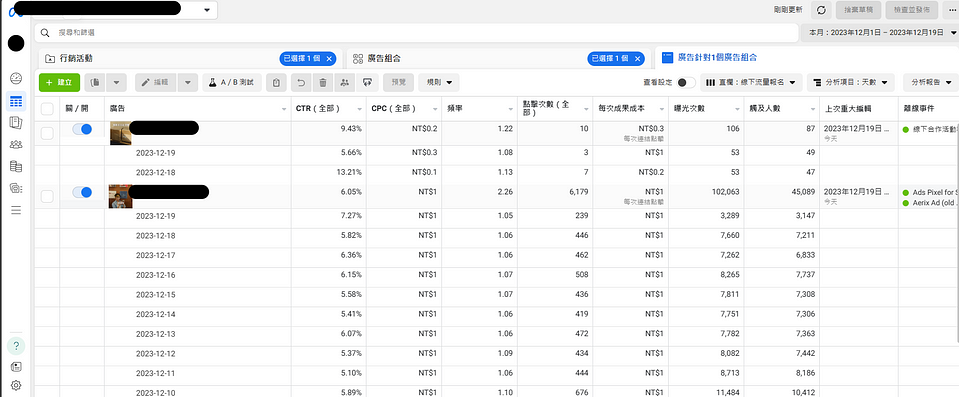This screenshot has width=959, height=397.
Task: Open the audiences people icon in sidebar
Action: point(16,144)
